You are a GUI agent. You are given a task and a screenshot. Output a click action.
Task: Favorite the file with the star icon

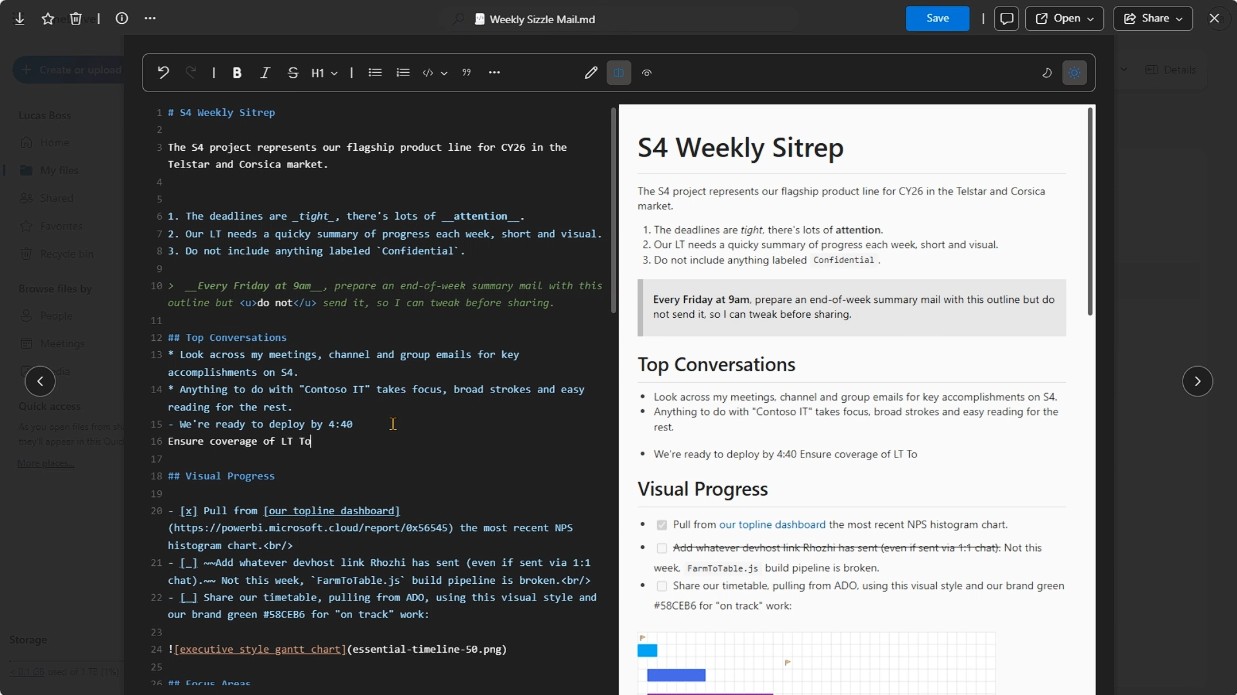[48, 18]
